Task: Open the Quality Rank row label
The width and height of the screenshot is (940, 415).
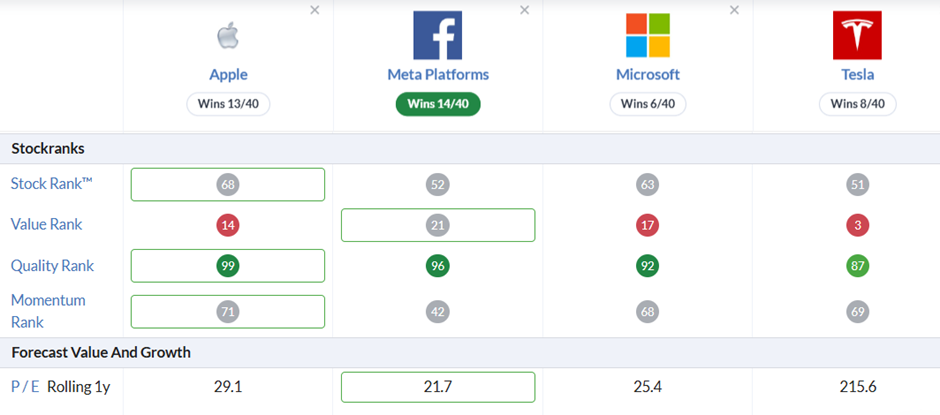Action: tap(53, 266)
